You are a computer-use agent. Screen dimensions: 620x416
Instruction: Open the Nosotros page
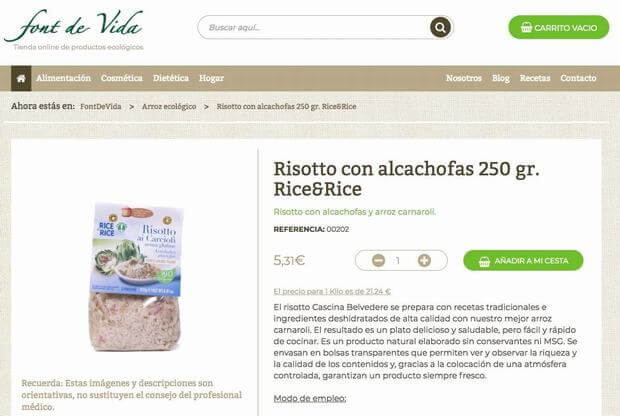click(464, 78)
